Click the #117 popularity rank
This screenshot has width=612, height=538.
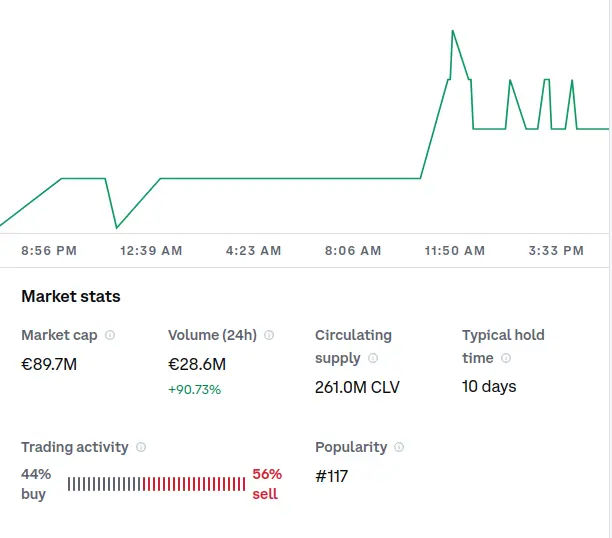331,476
